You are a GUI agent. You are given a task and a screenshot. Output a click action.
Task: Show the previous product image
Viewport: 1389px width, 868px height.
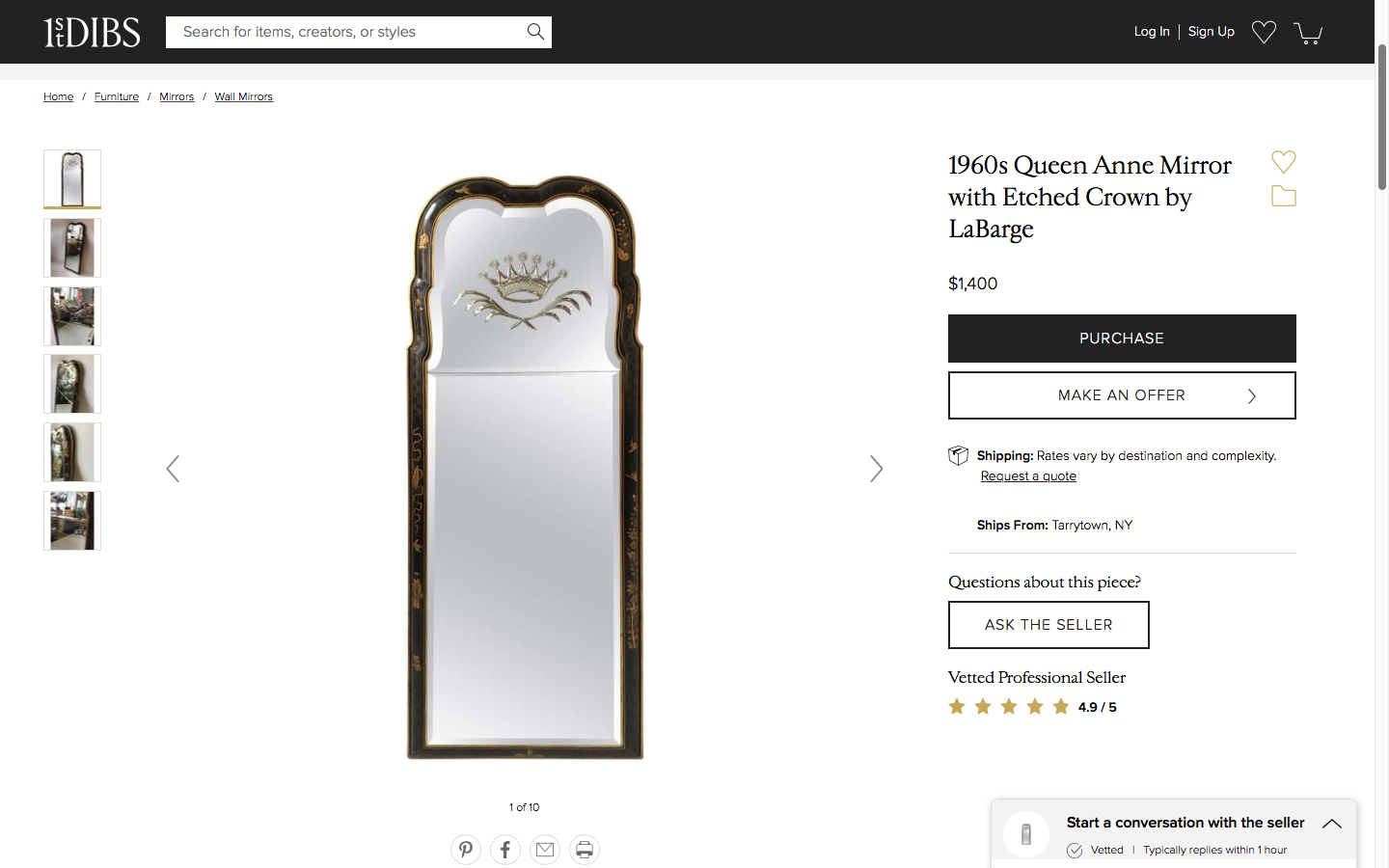click(x=173, y=469)
